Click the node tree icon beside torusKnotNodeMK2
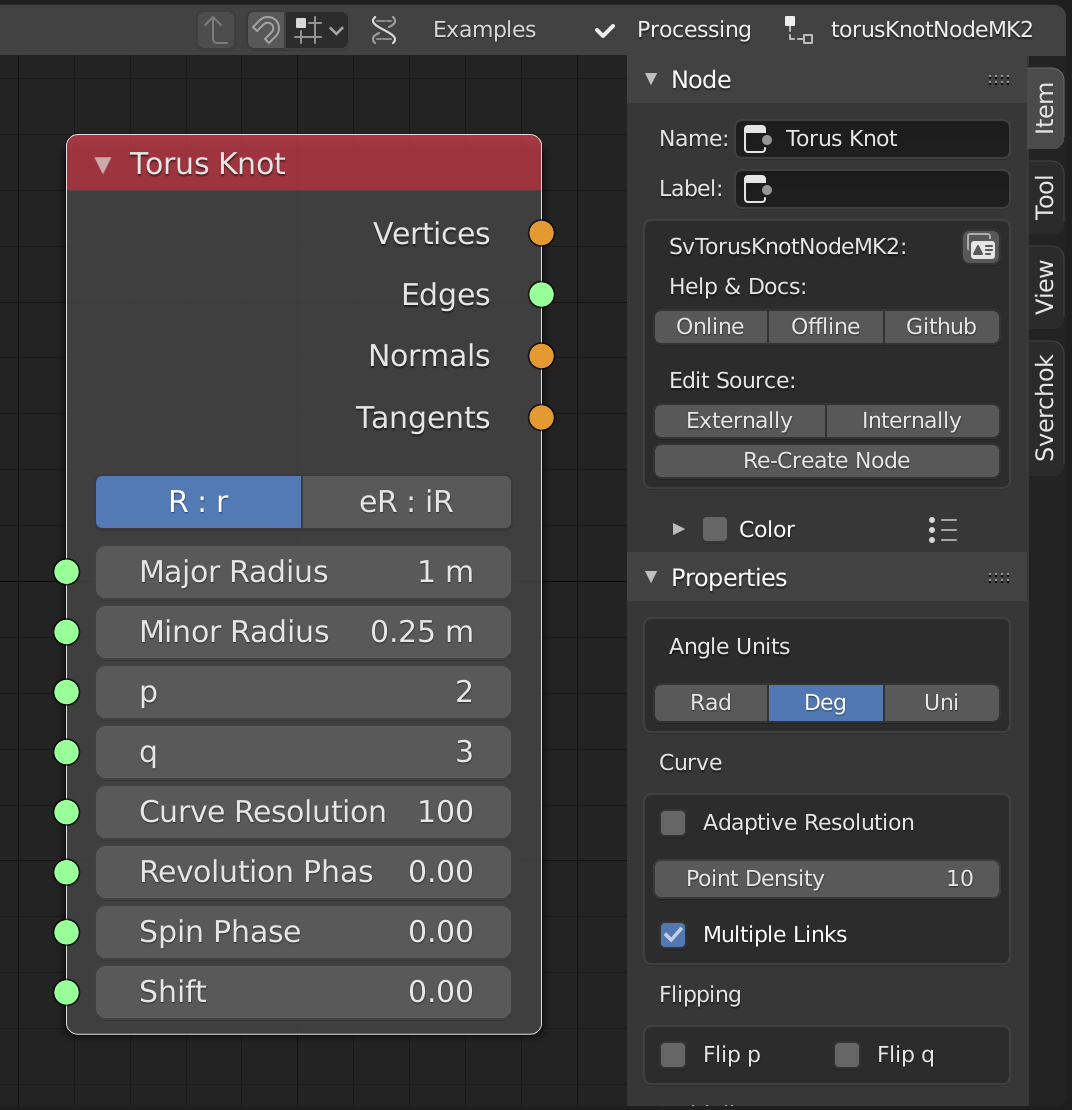This screenshot has width=1072, height=1110. coord(799,30)
